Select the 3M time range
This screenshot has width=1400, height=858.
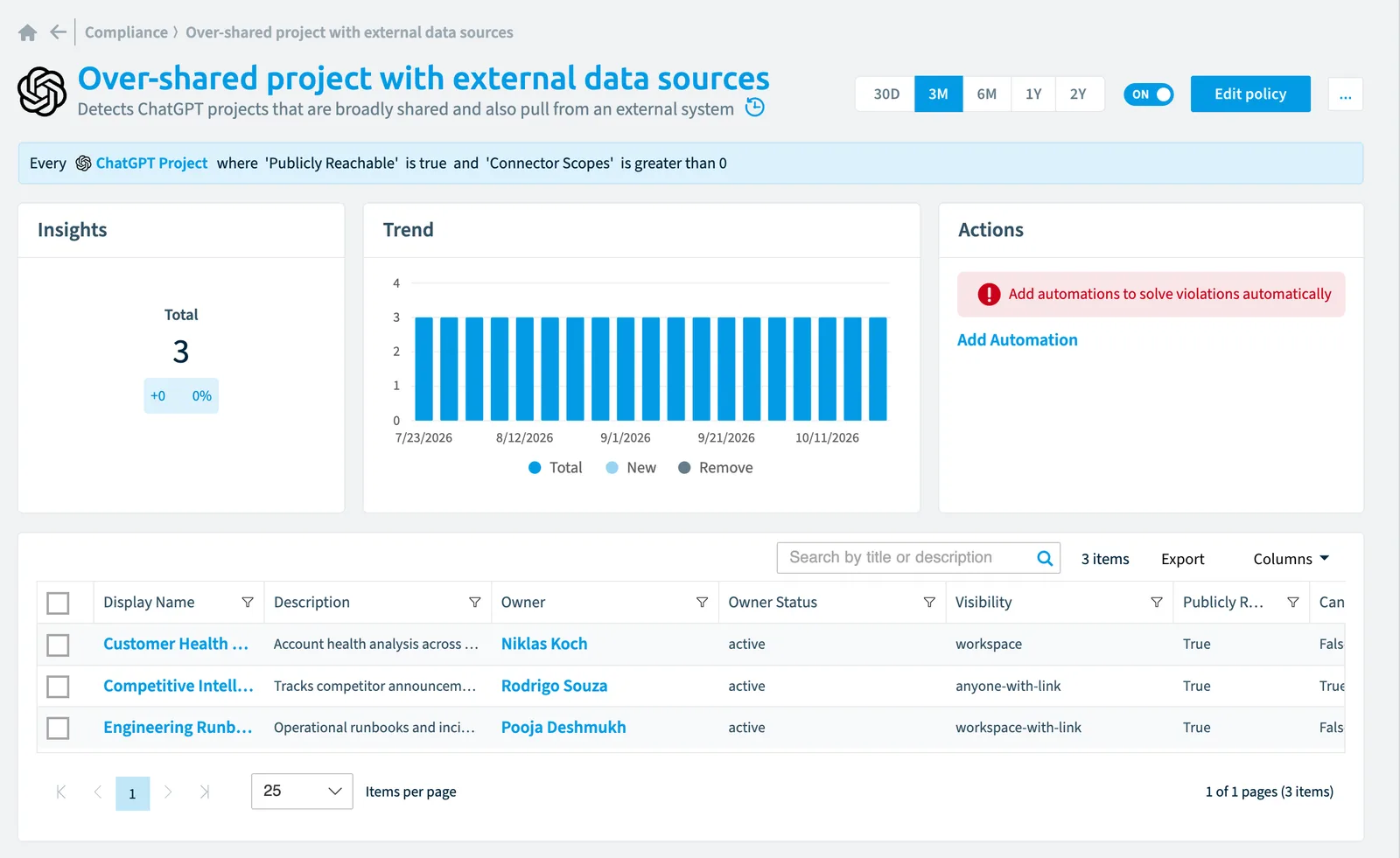[939, 94]
